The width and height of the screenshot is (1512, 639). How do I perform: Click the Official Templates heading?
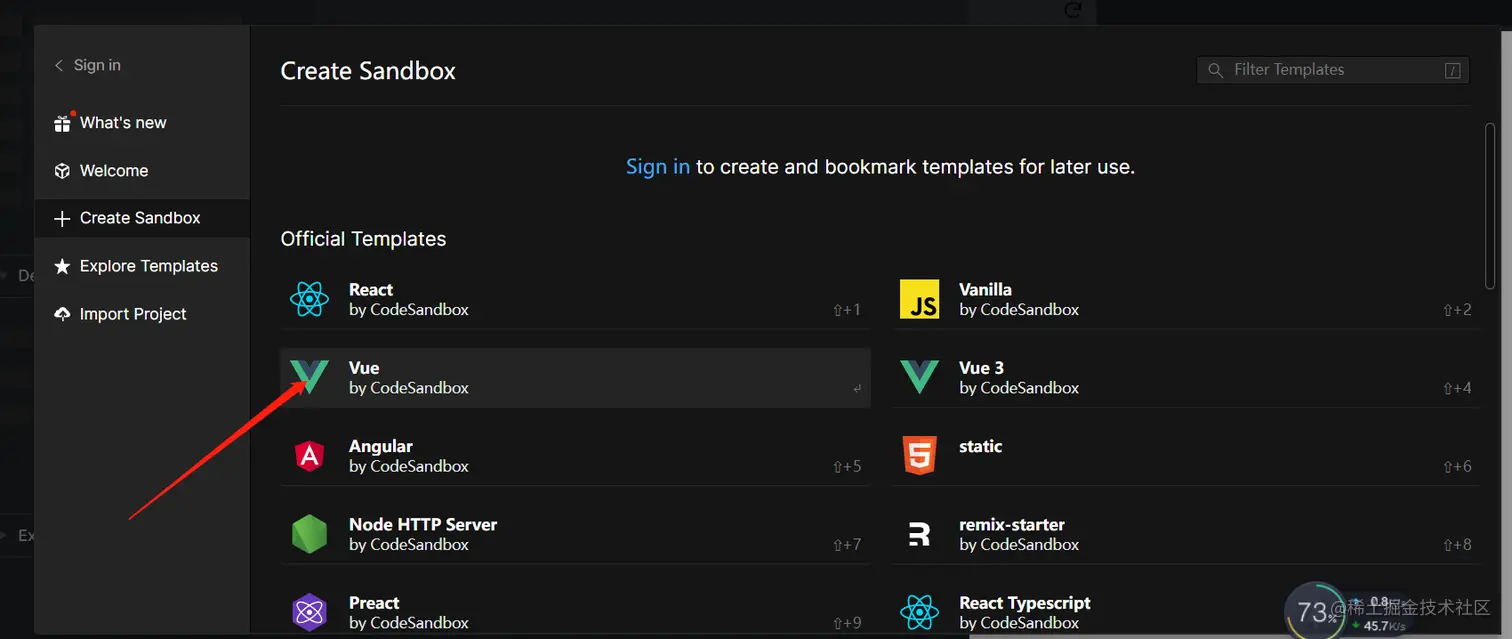tap(363, 239)
